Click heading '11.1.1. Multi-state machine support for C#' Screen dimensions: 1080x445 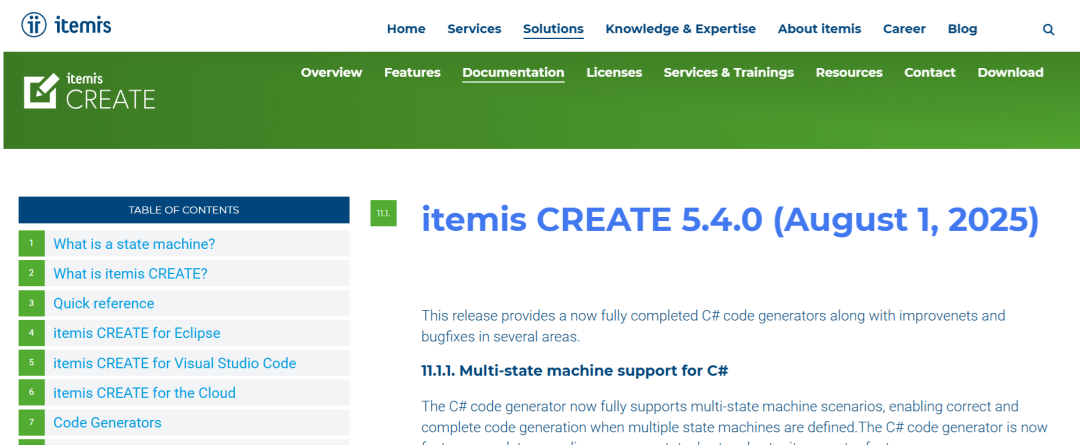click(x=574, y=371)
